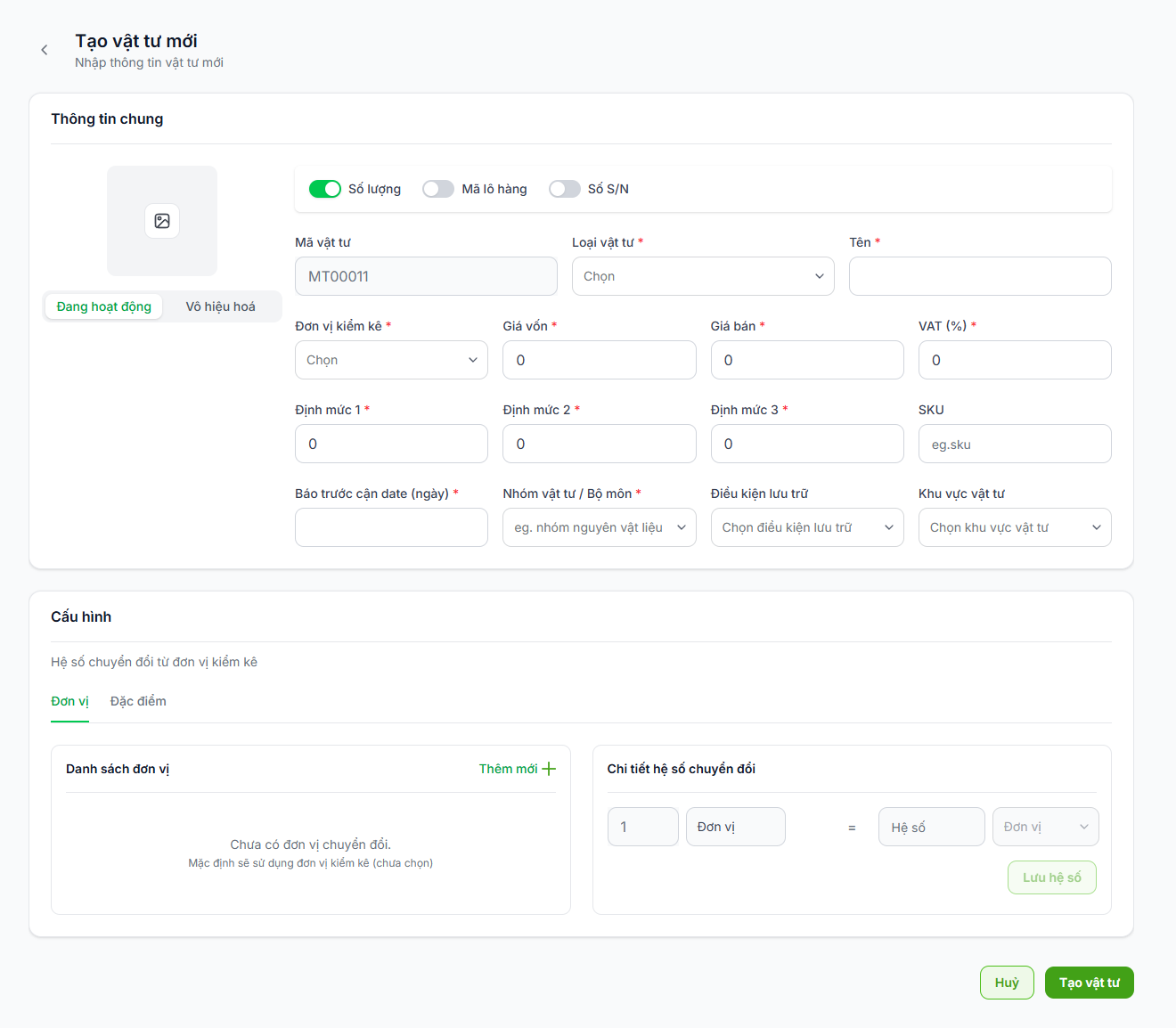The width and height of the screenshot is (1176, 1028).
Task: Enable the Số S/N switch
Action: click(565, 189)
